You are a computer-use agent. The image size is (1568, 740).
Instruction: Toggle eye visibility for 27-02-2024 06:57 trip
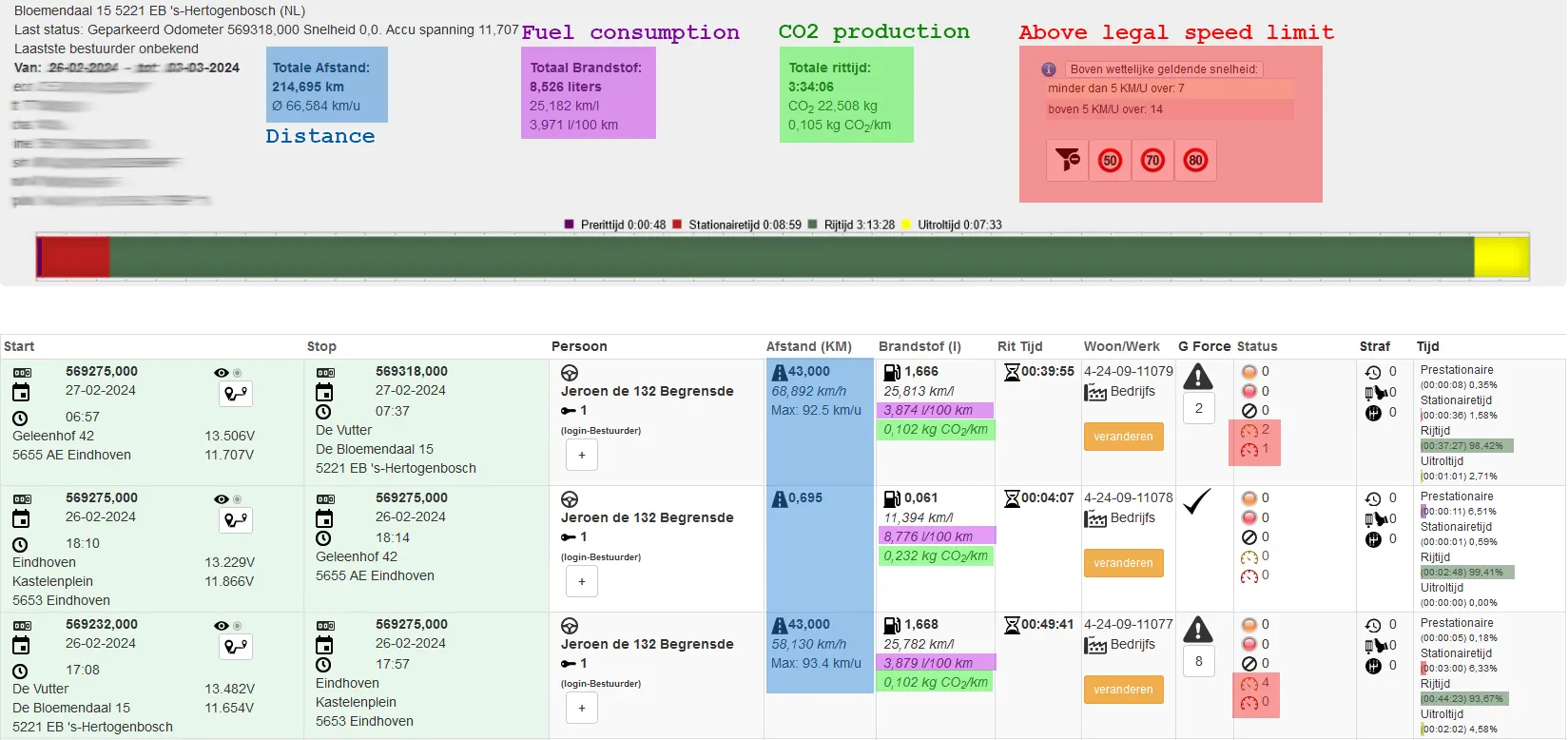coord(222,373)
